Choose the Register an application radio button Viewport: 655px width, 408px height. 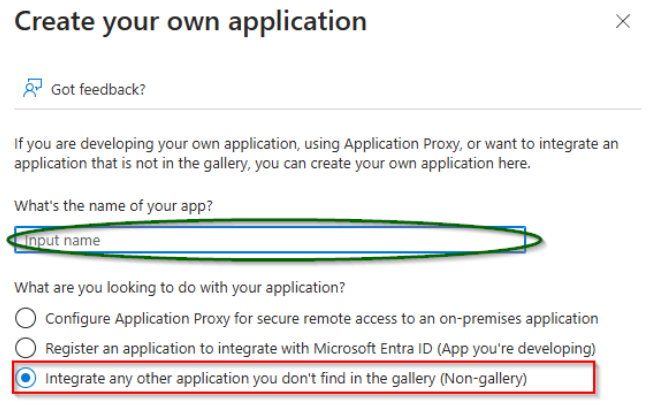pyautogui.click(x=26, y=348)
